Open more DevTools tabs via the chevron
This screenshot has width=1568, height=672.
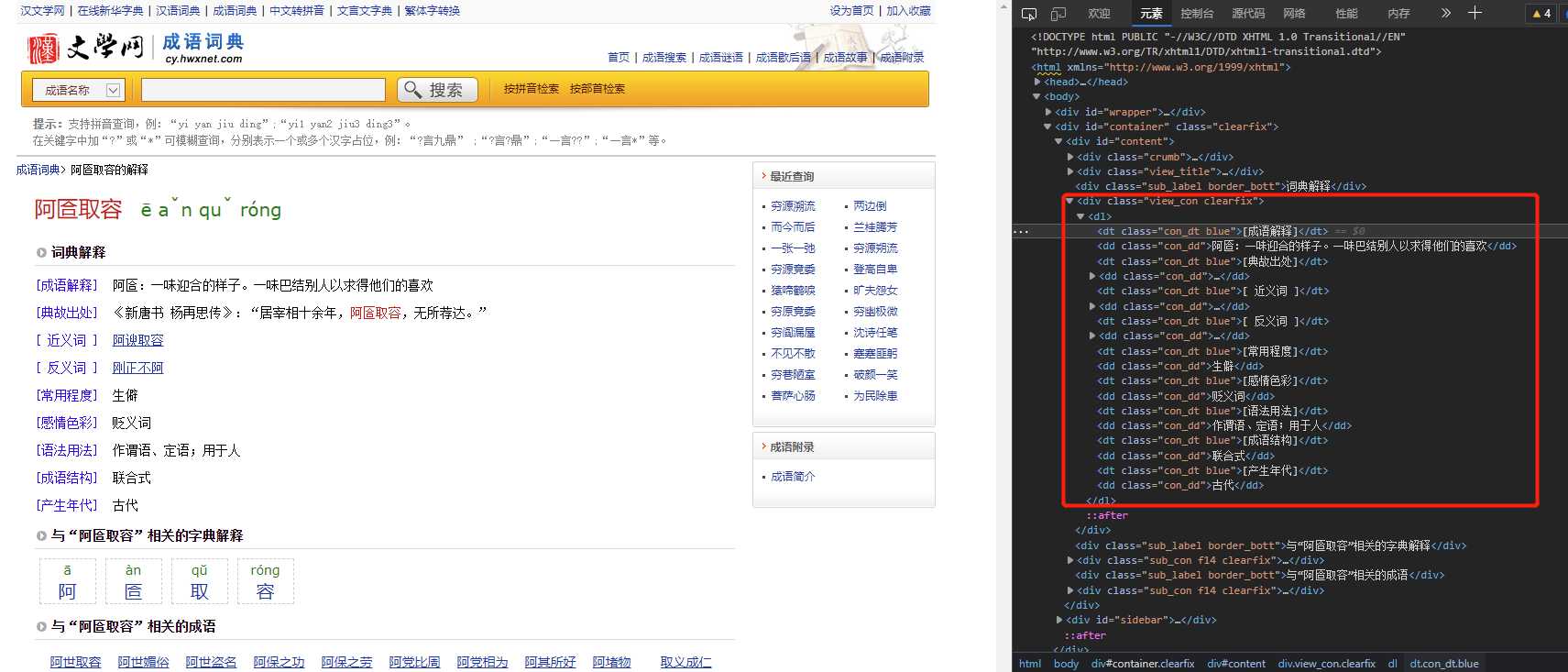click(1446, 13)
